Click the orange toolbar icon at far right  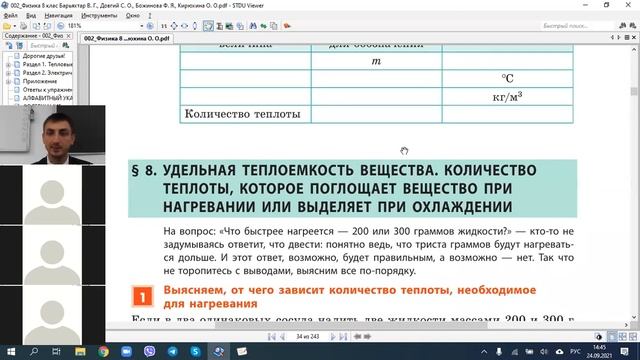[x=287, y=26]
